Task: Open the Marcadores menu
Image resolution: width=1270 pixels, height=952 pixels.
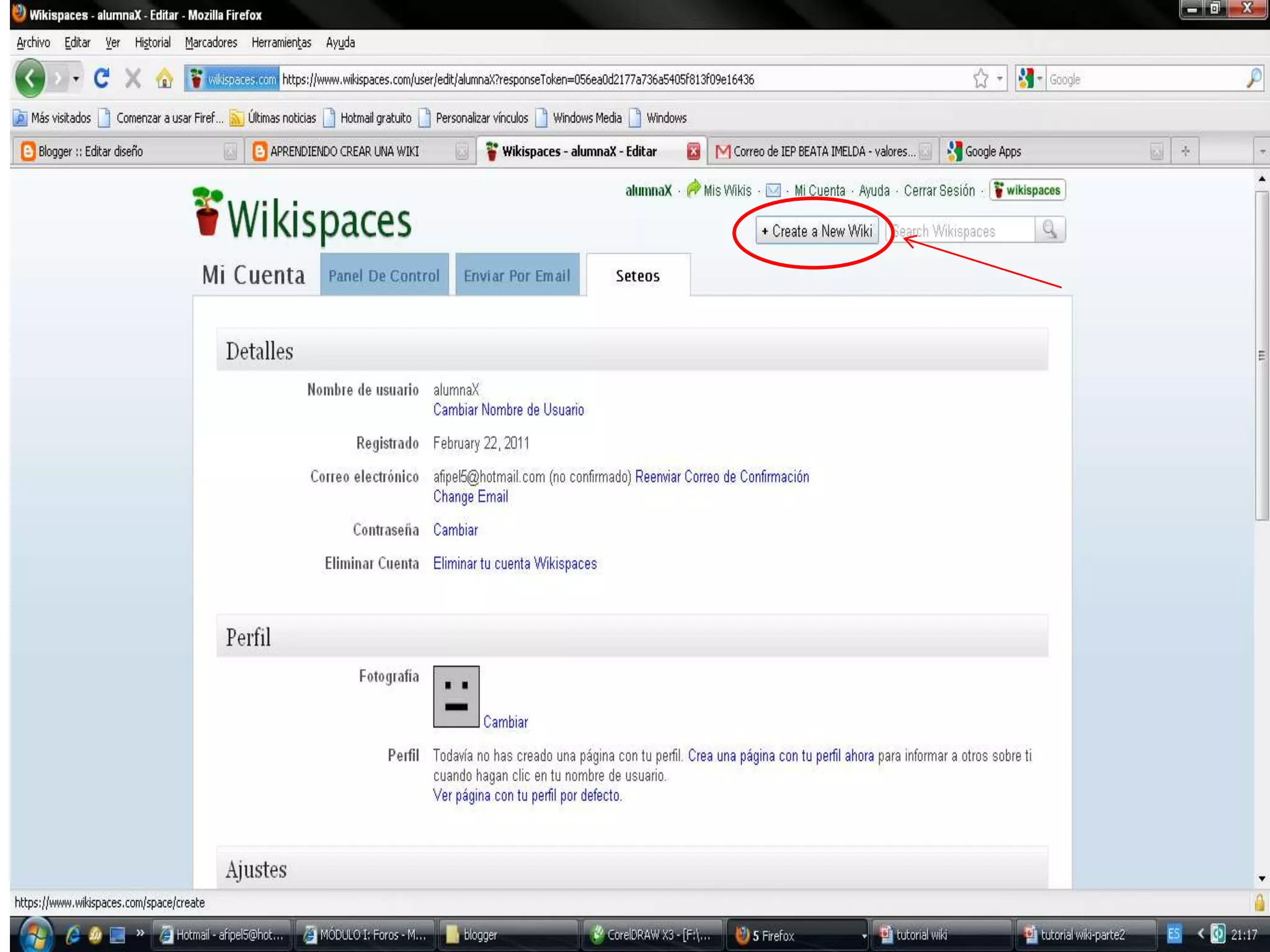Action: tap(211, 43)
